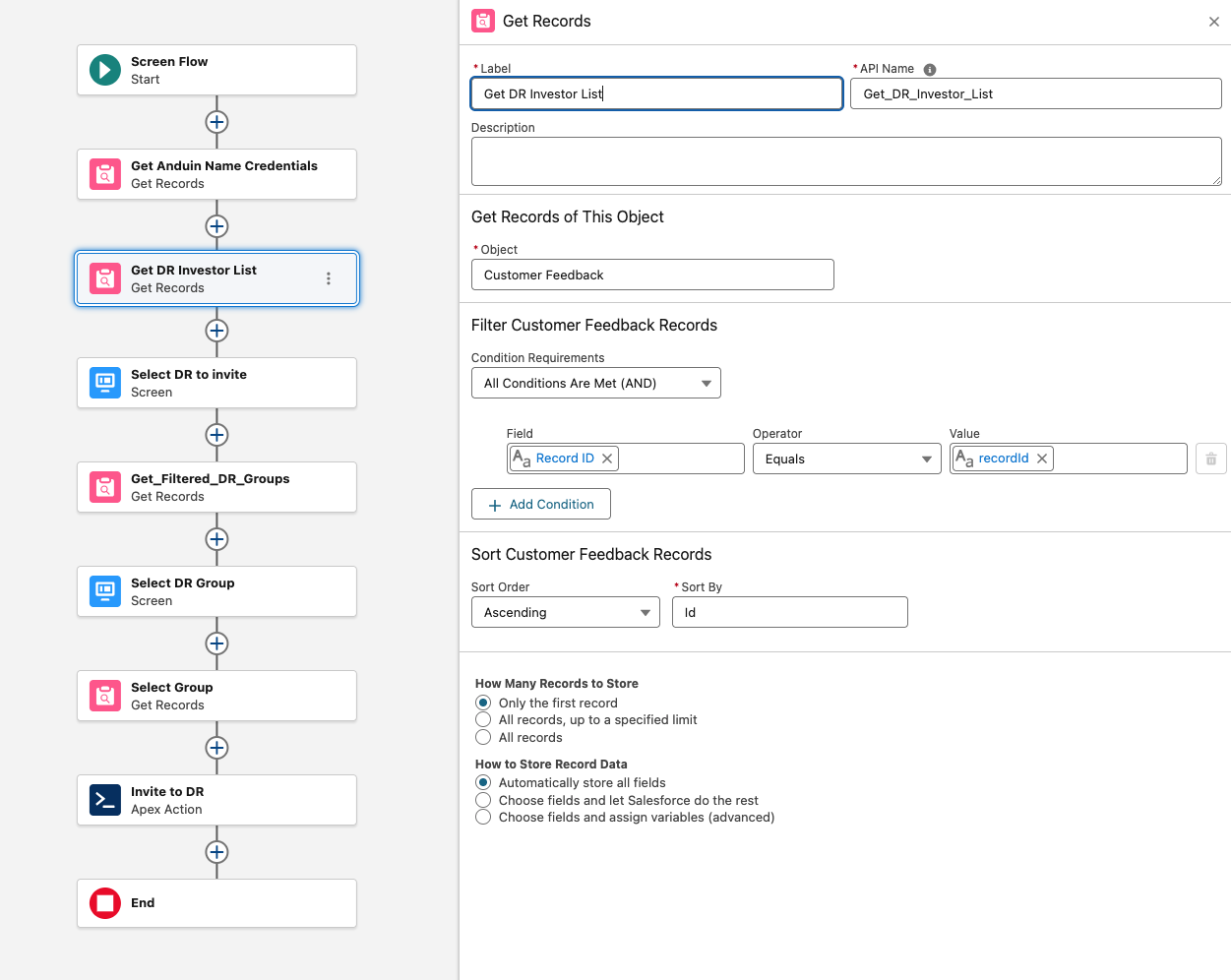Select the All records radio option
The width and height of the screenshot is (1231, 980).
pyautogui.click(x=483, y=738)
